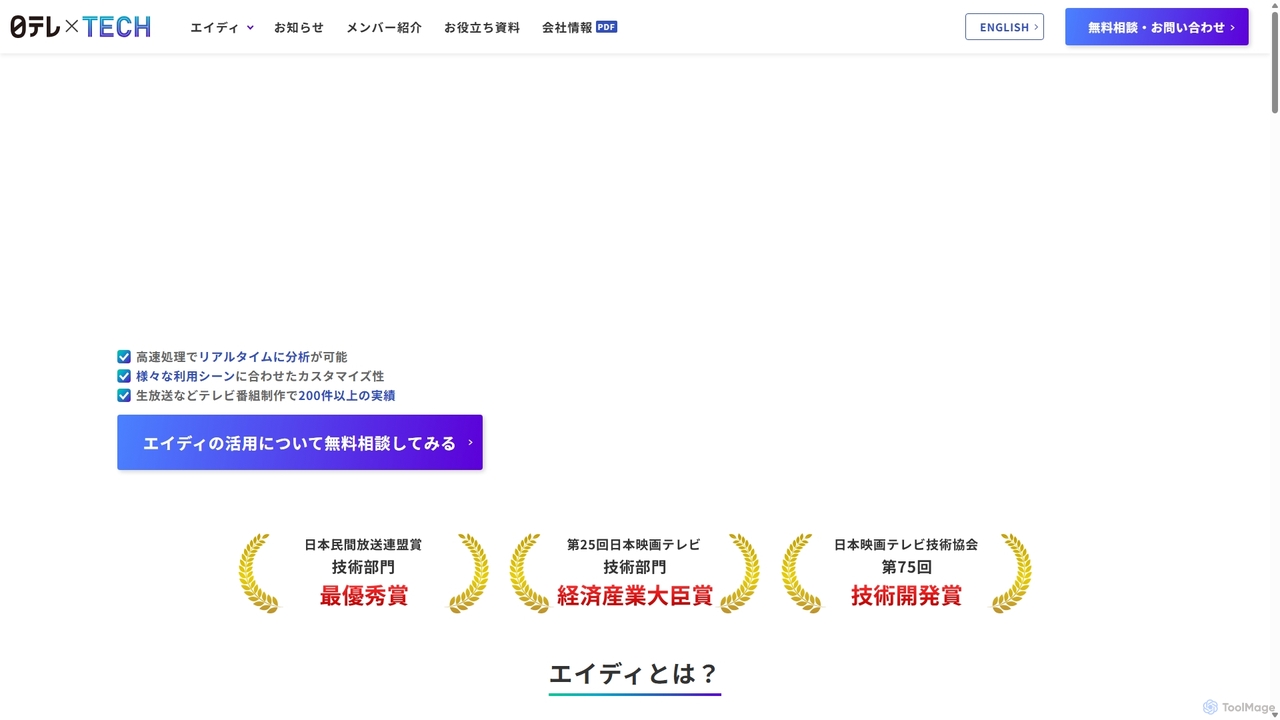The image size is (1280, 720).
Task: Open お役立ち資料 in the navigation
Action: point(482,27)
